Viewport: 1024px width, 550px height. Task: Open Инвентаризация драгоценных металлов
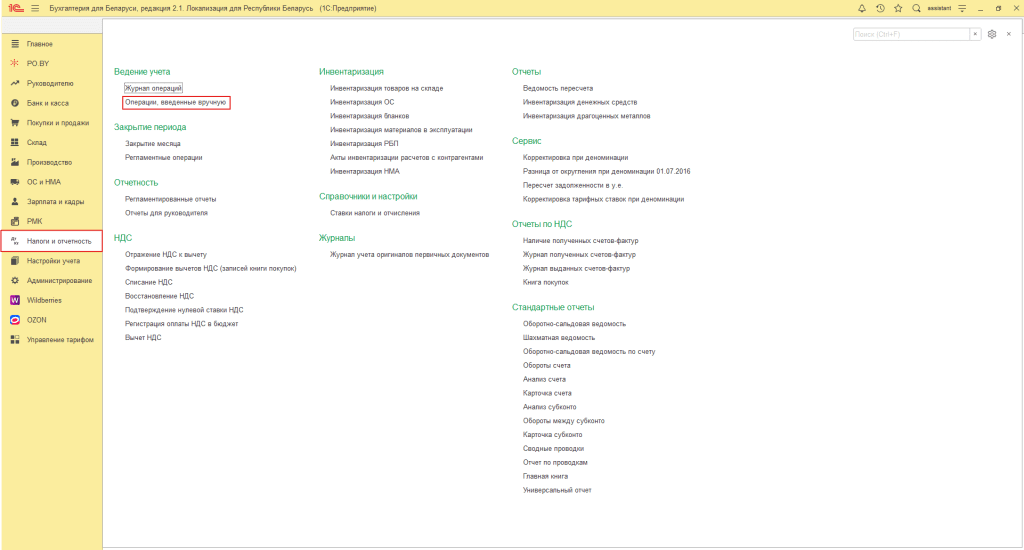click(586, 116)
